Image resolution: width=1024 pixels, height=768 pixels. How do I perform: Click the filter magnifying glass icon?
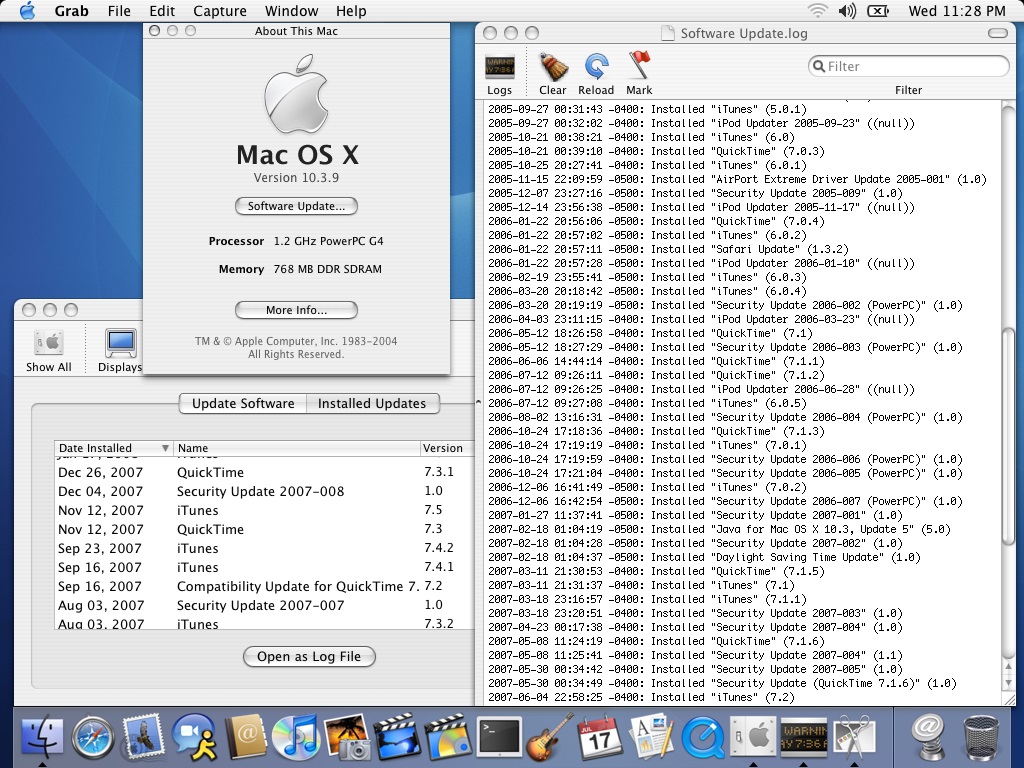819,66
